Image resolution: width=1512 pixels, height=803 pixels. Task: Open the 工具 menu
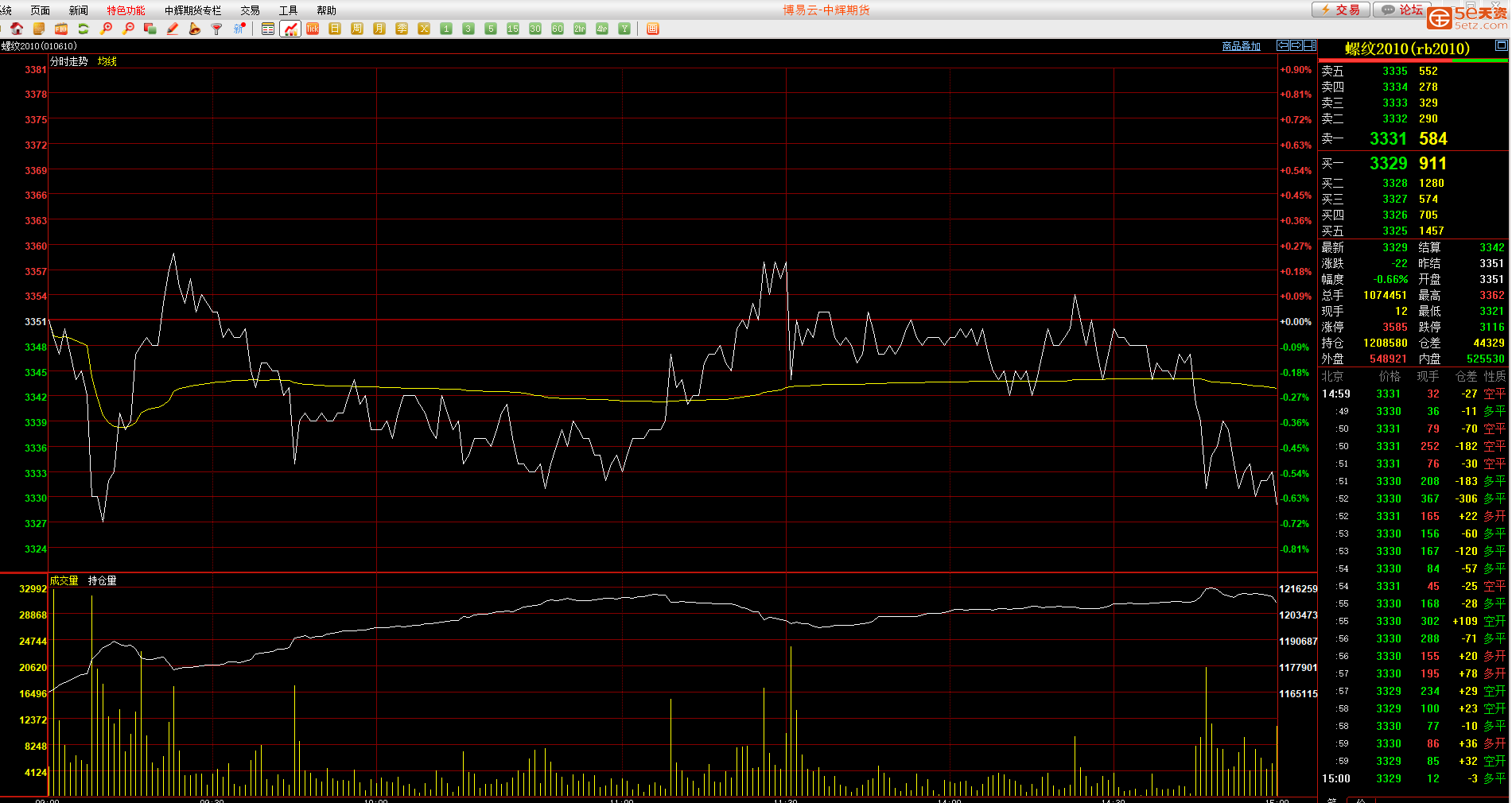[288, 10]
